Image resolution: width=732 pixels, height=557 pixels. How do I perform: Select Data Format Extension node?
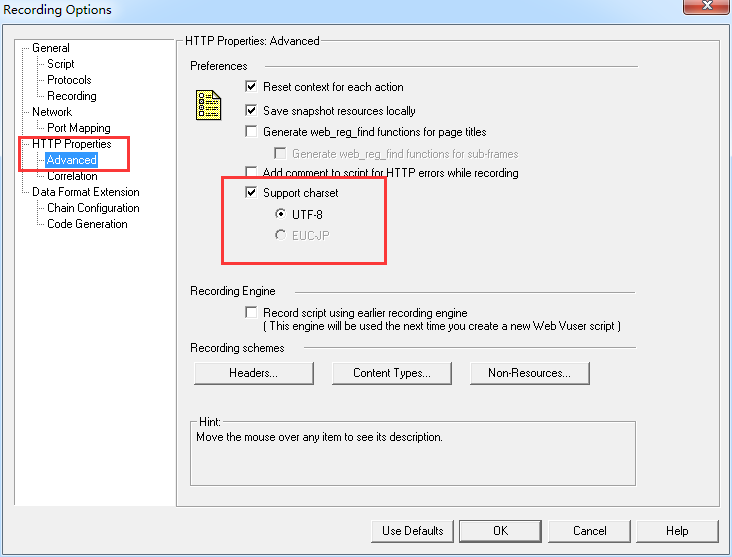pyautogui.click(x=85, y=192)
